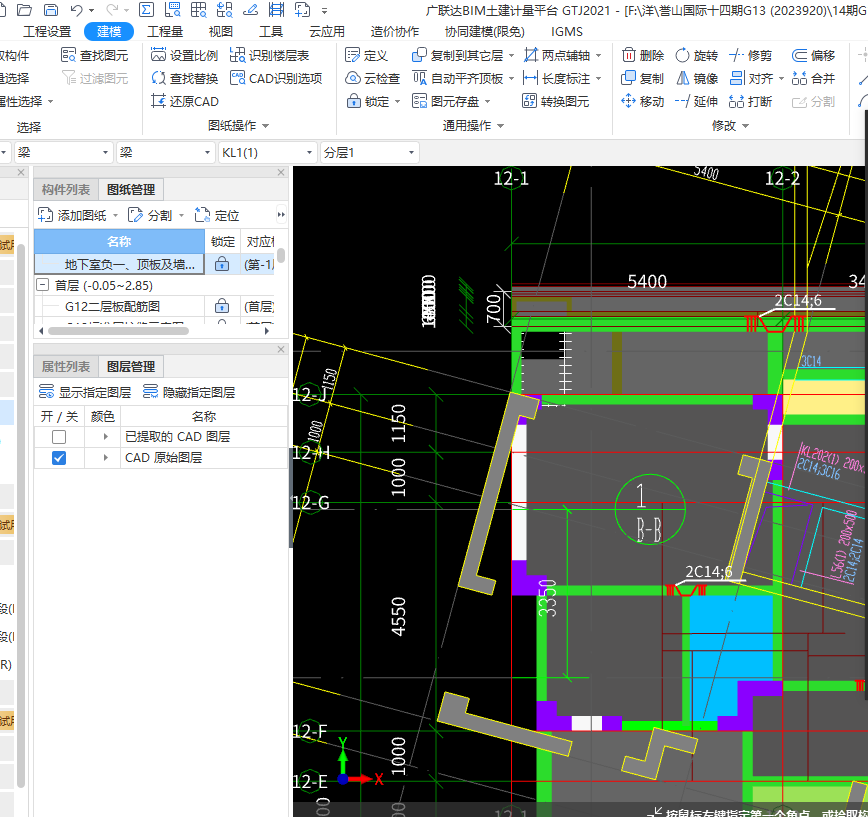Click 复制到其它层 tool
Viewport: 868px width, 817px height.
tap(457, 55)
